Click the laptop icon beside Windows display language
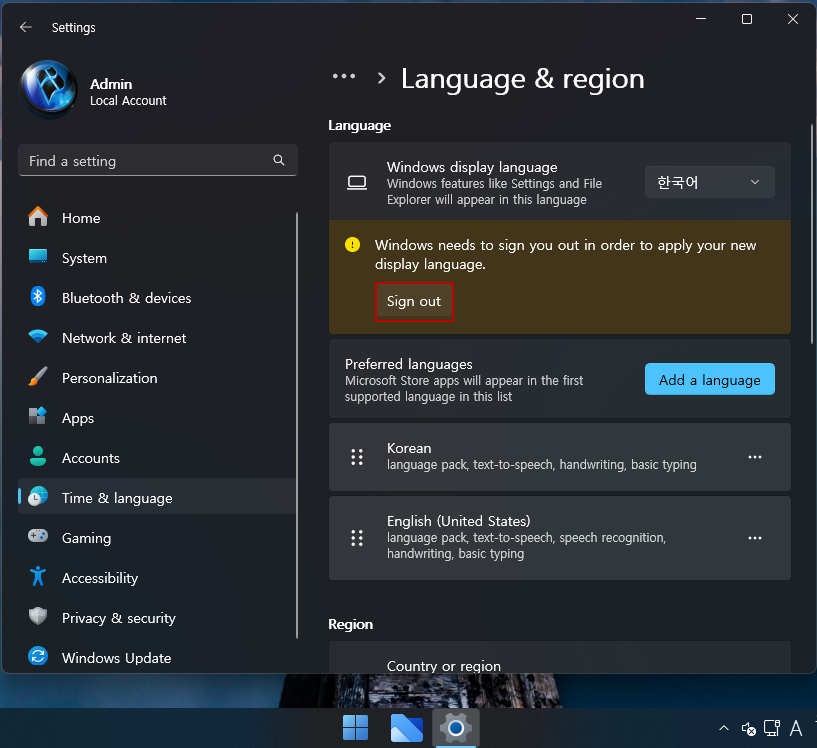This screenshot has height=748, width=817. 357,183
